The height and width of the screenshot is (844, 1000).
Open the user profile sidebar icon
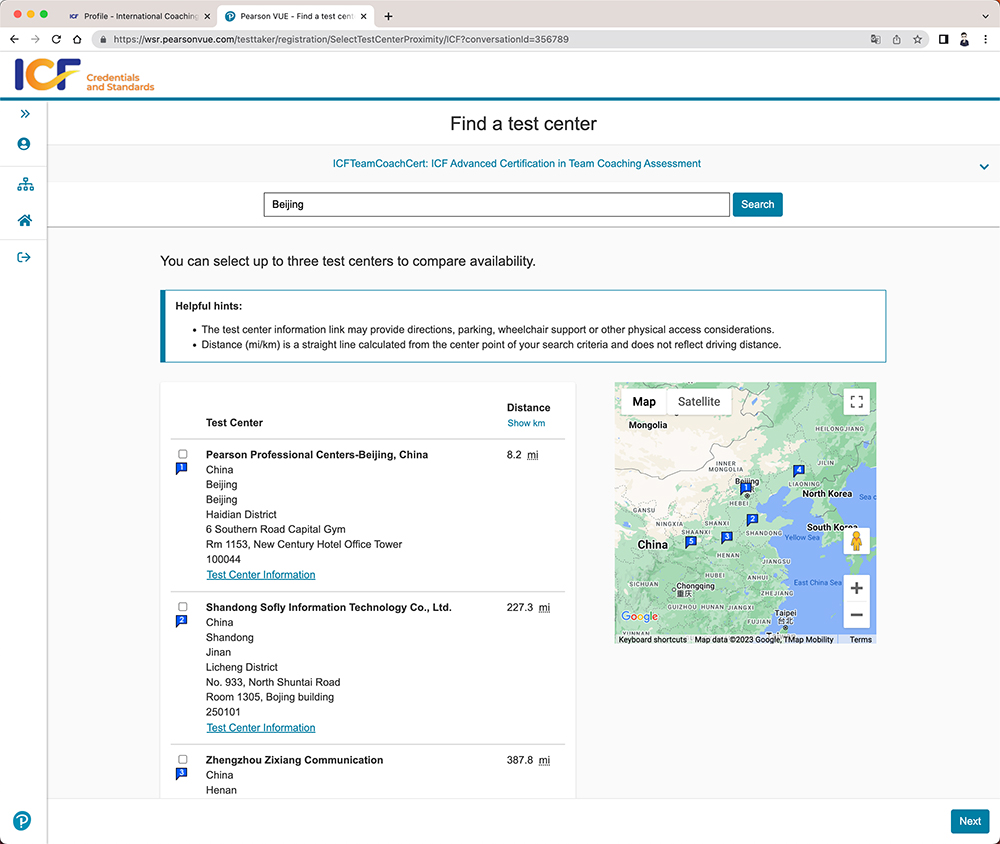[24, 144]
